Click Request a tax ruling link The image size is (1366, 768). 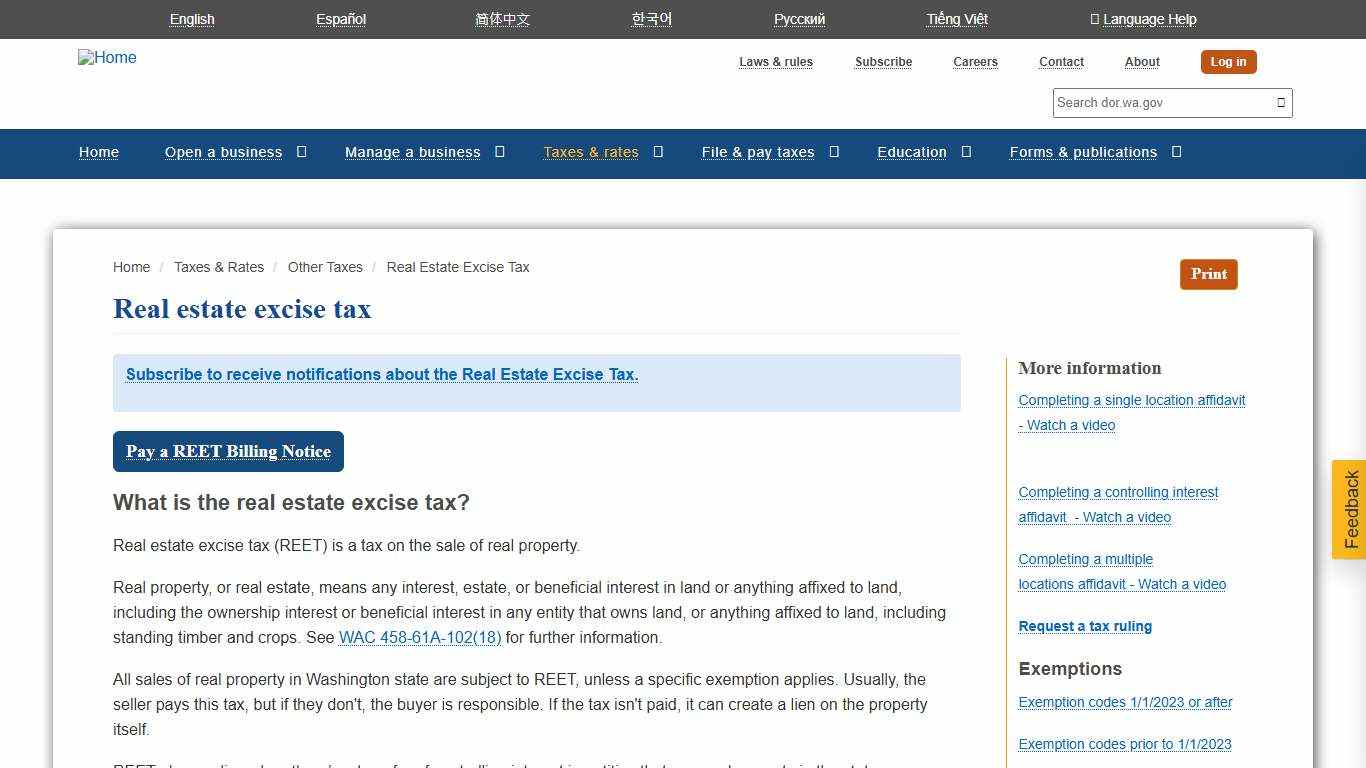(1085, 626)
